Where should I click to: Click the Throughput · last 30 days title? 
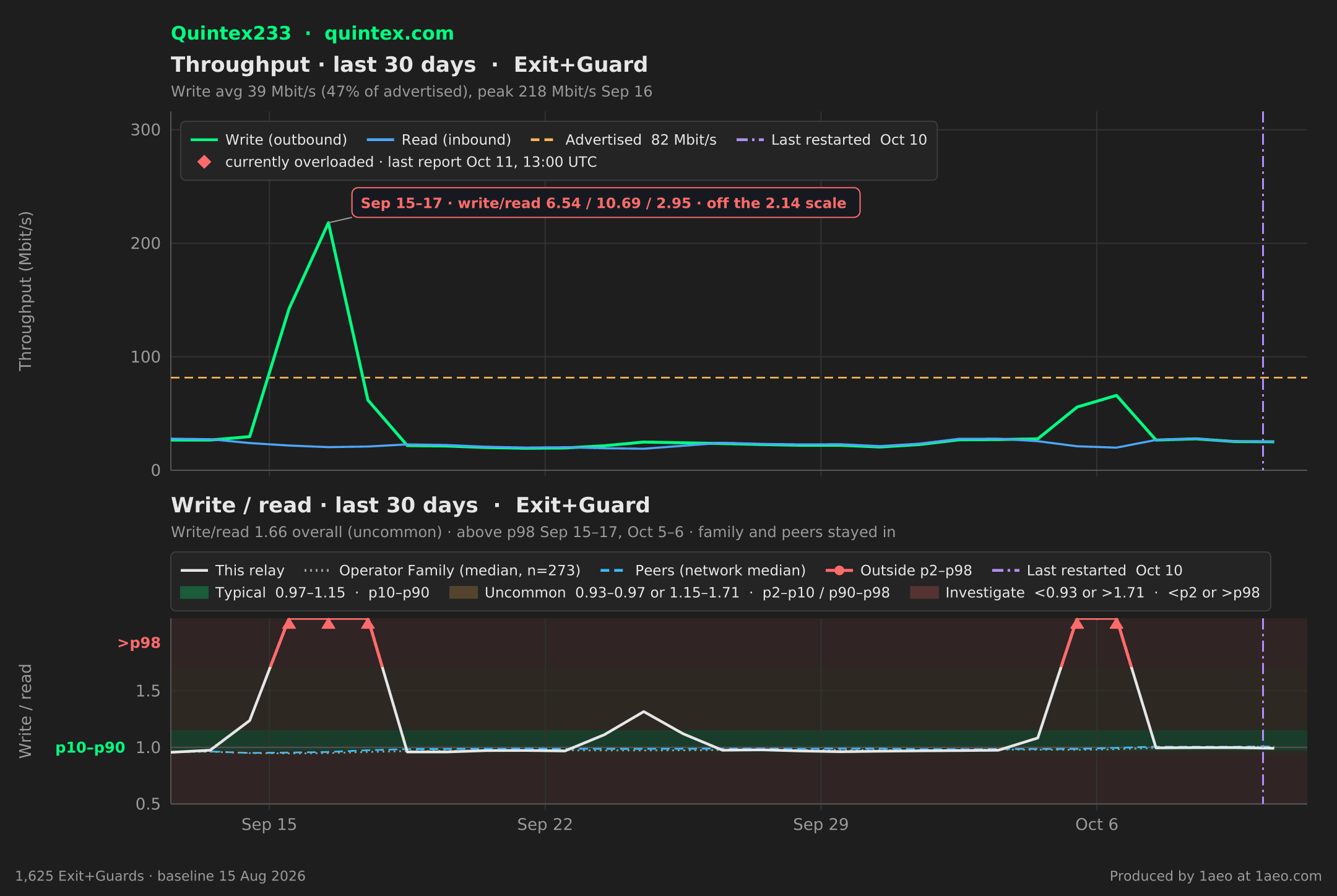(409, 65)
